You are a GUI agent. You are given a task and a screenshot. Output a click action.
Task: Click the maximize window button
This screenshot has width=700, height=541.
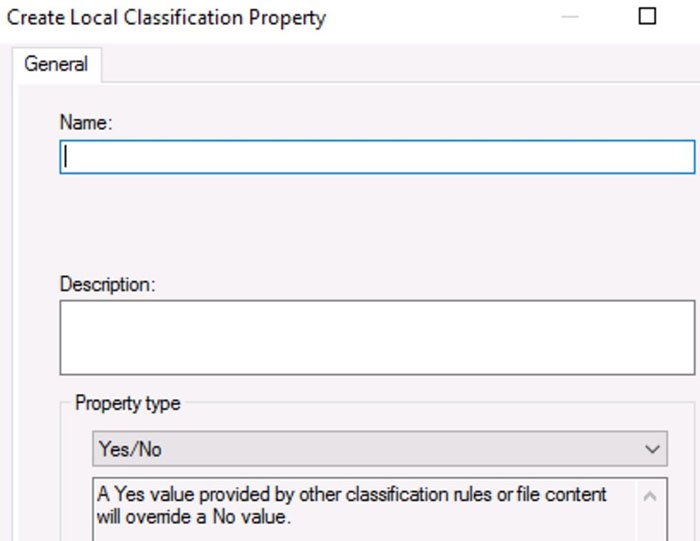647,17
